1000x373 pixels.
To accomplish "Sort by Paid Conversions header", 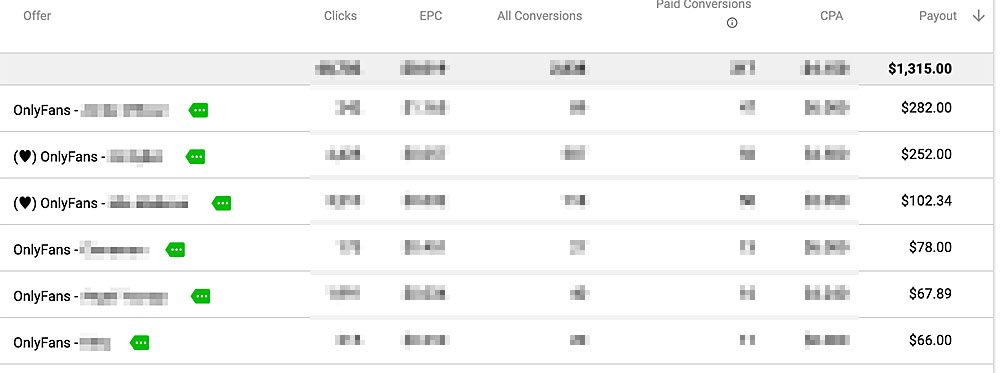I will point(703,4).
